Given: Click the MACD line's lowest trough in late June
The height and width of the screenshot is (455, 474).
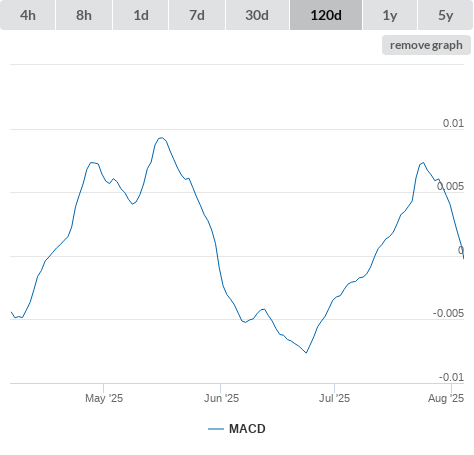Looking at the screenshot, I should click(306, 352).
